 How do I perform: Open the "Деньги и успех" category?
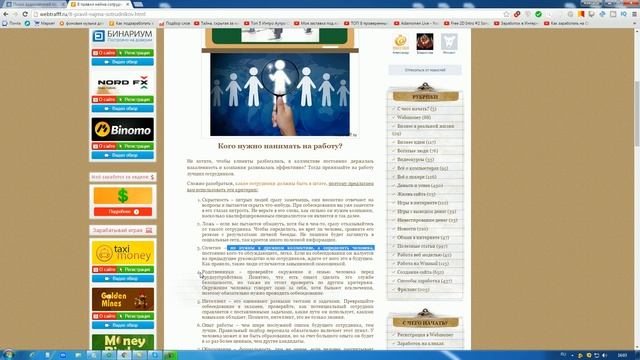(x=420, y=185)
